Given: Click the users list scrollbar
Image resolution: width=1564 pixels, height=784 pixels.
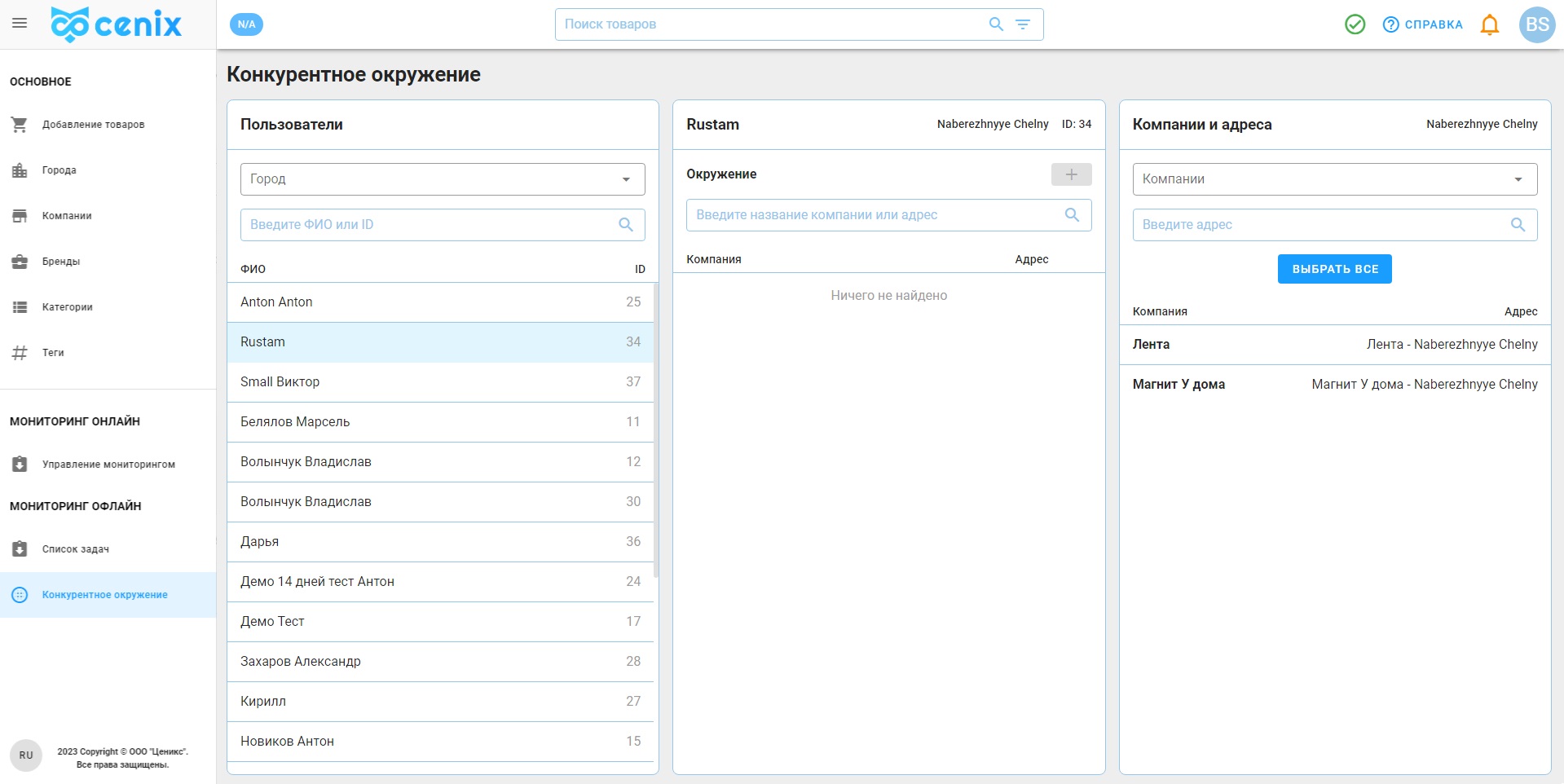Looking at the screenshot, I should 656,429.
